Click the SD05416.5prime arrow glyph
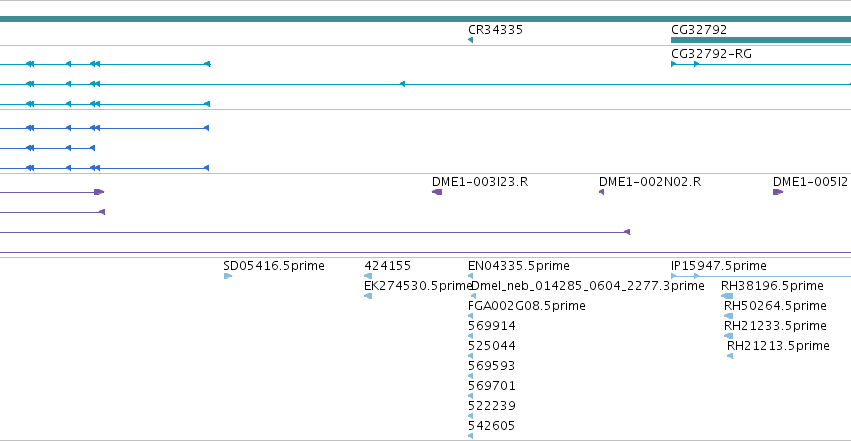851x441 pixels. (228, 276)
